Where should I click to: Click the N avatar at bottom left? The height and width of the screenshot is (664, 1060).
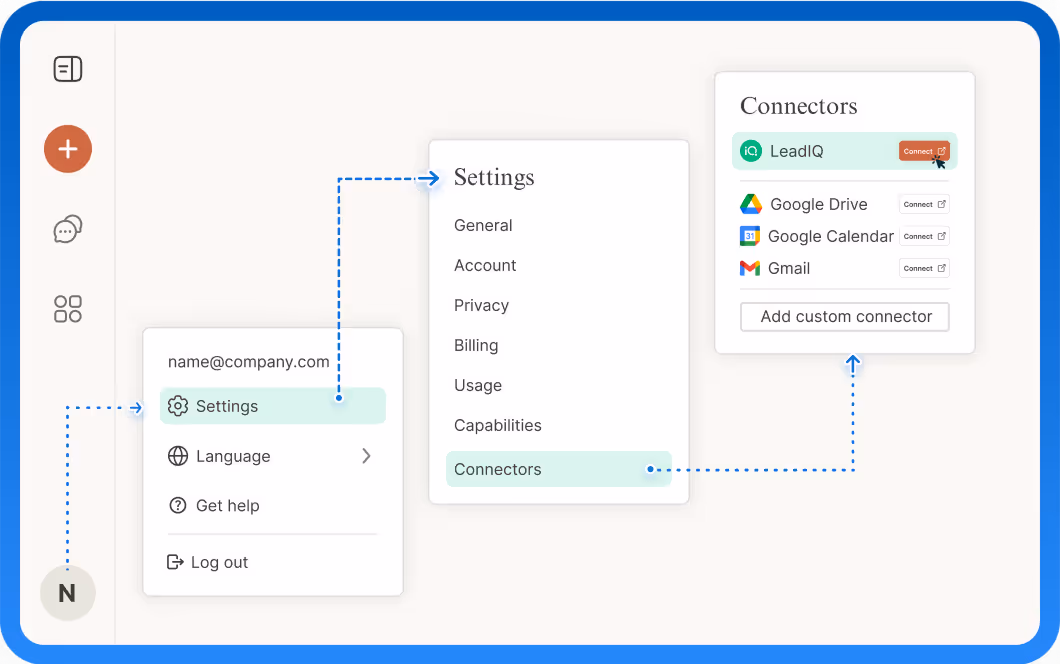(67, 592)
